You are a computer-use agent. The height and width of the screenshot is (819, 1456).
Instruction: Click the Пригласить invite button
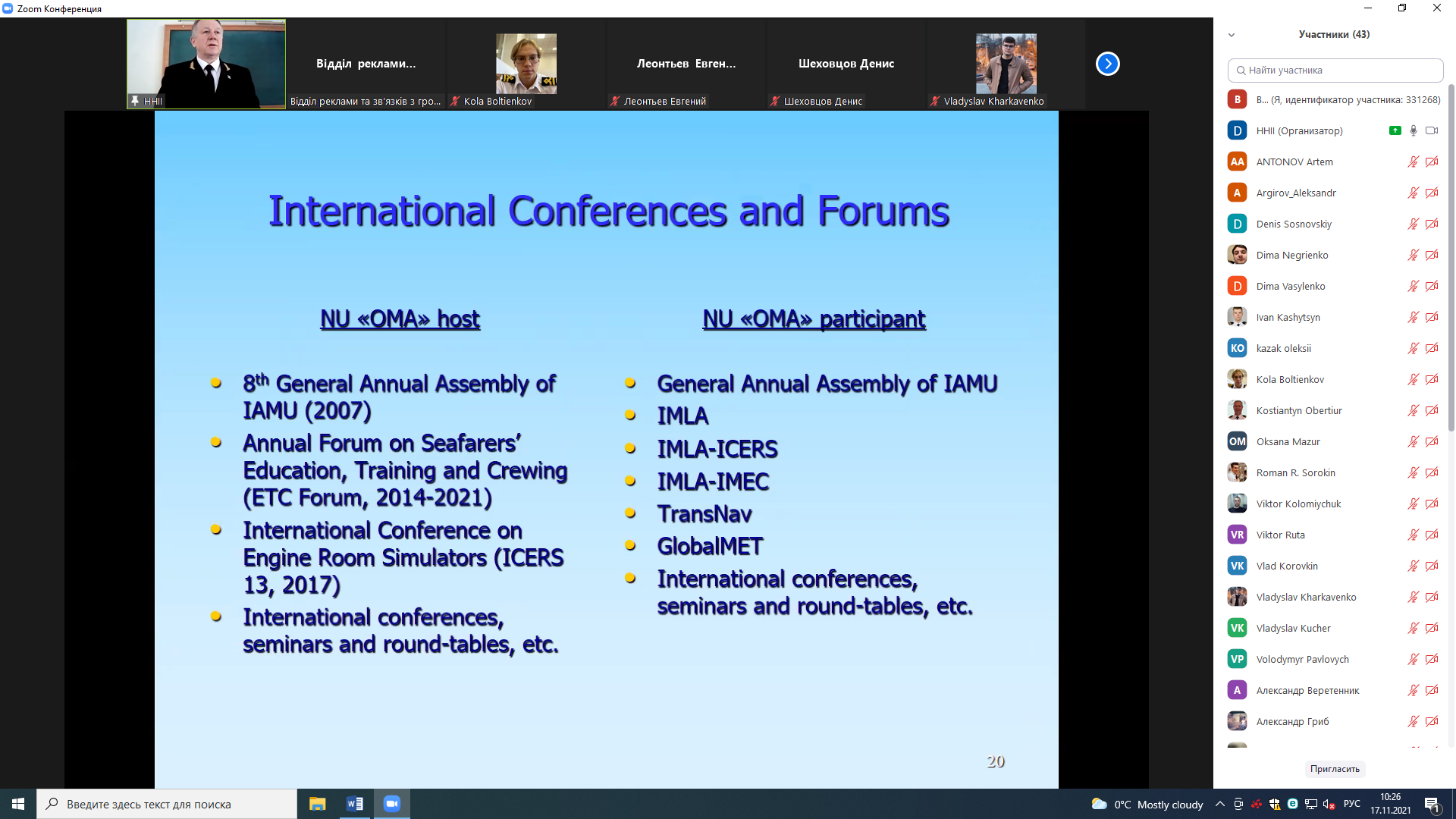coord(1335,769)
